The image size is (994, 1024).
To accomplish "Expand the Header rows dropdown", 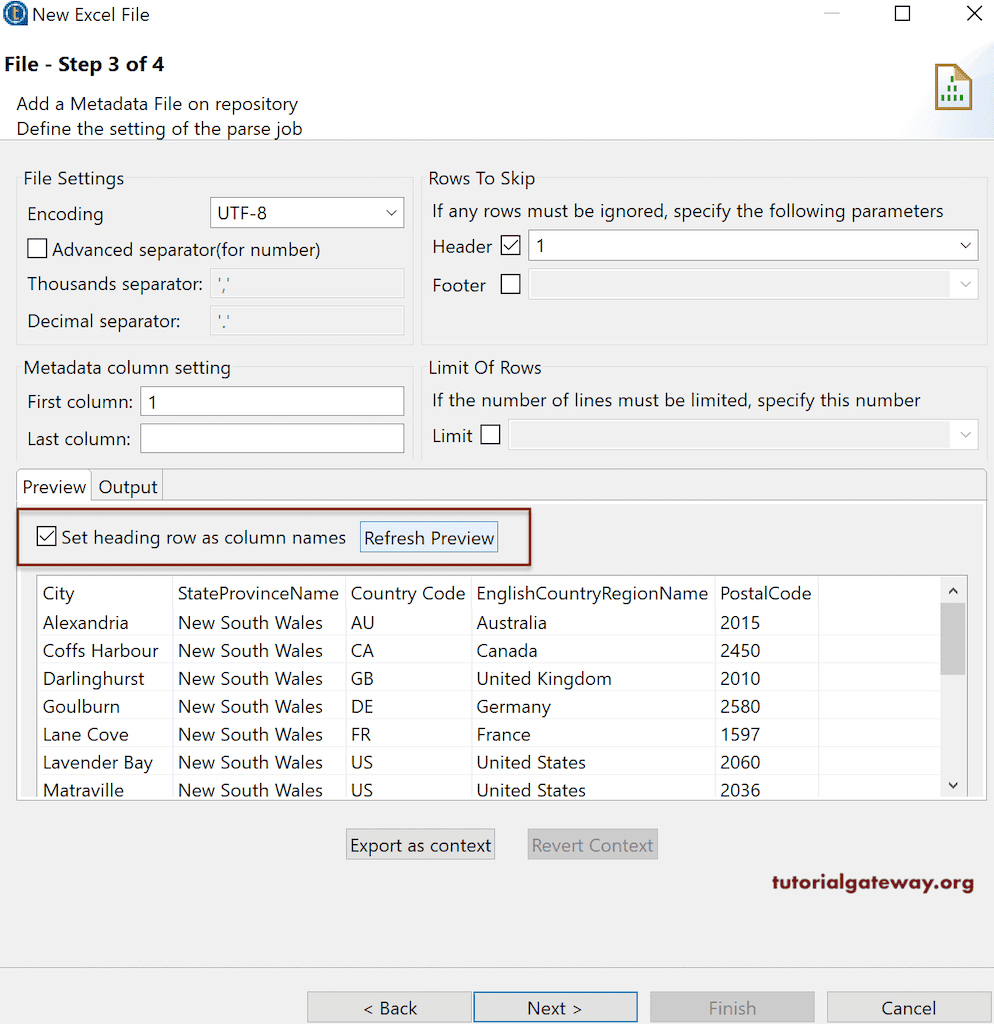I will 965,245.
